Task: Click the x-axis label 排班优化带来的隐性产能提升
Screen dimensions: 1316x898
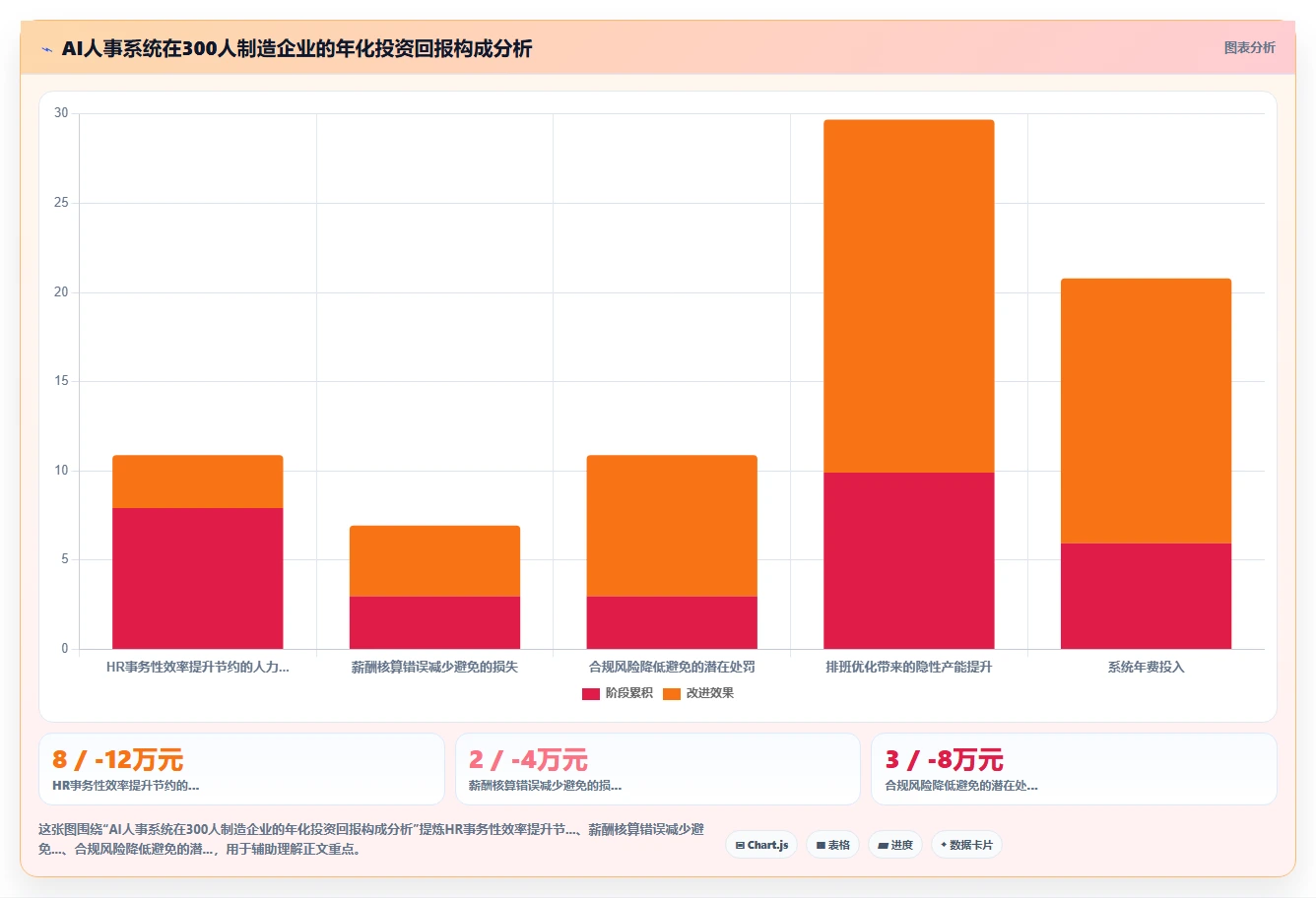Action: [908, 667]
